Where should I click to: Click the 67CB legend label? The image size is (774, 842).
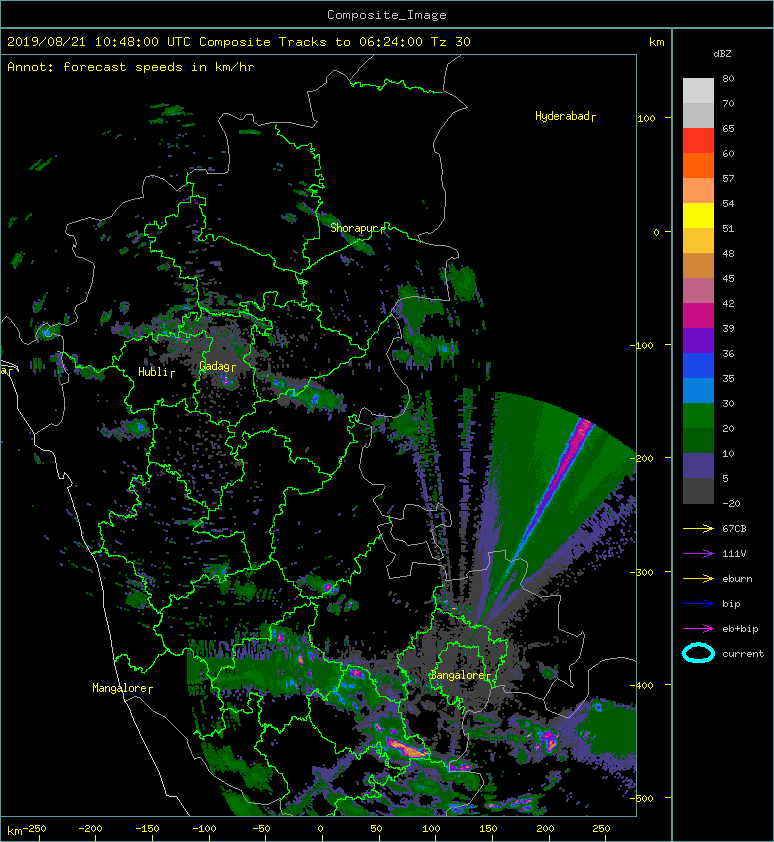[734, 529]
